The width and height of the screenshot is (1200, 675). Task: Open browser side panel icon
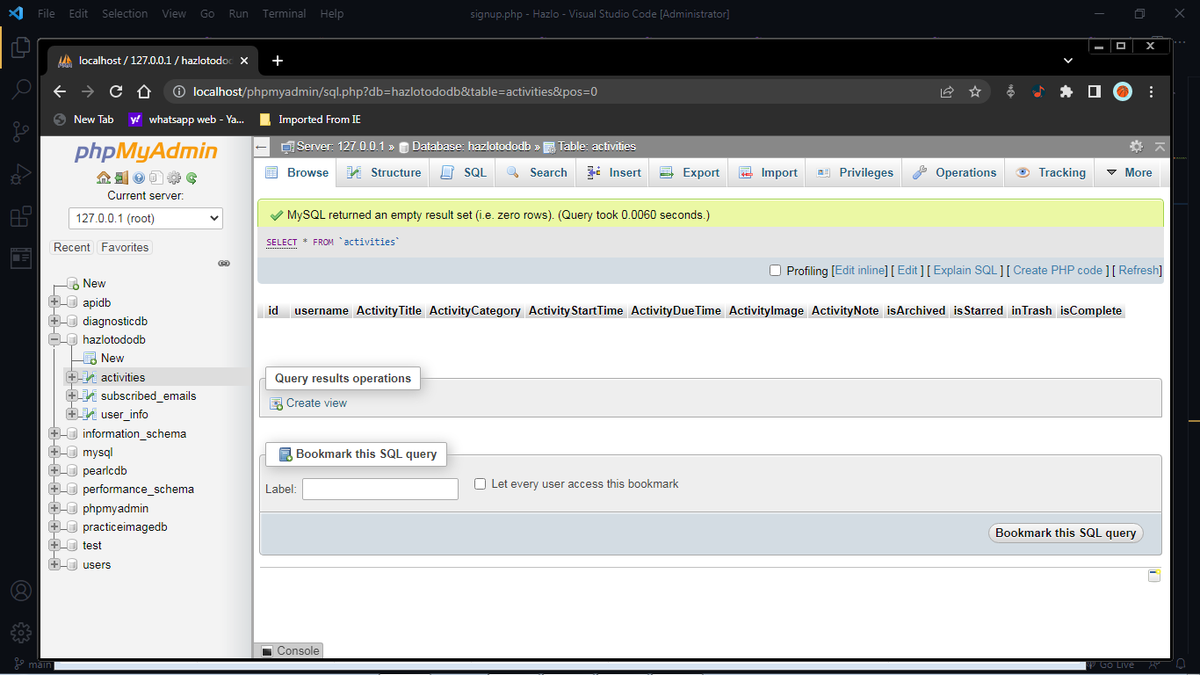pos(1094,91)
